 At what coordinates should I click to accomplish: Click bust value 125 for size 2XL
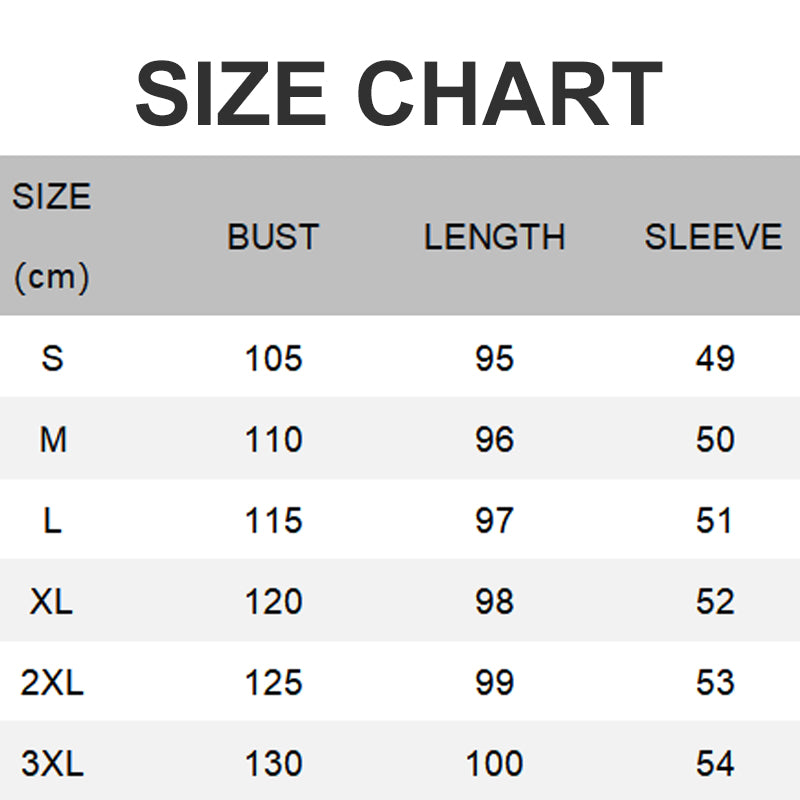point(273,682)
